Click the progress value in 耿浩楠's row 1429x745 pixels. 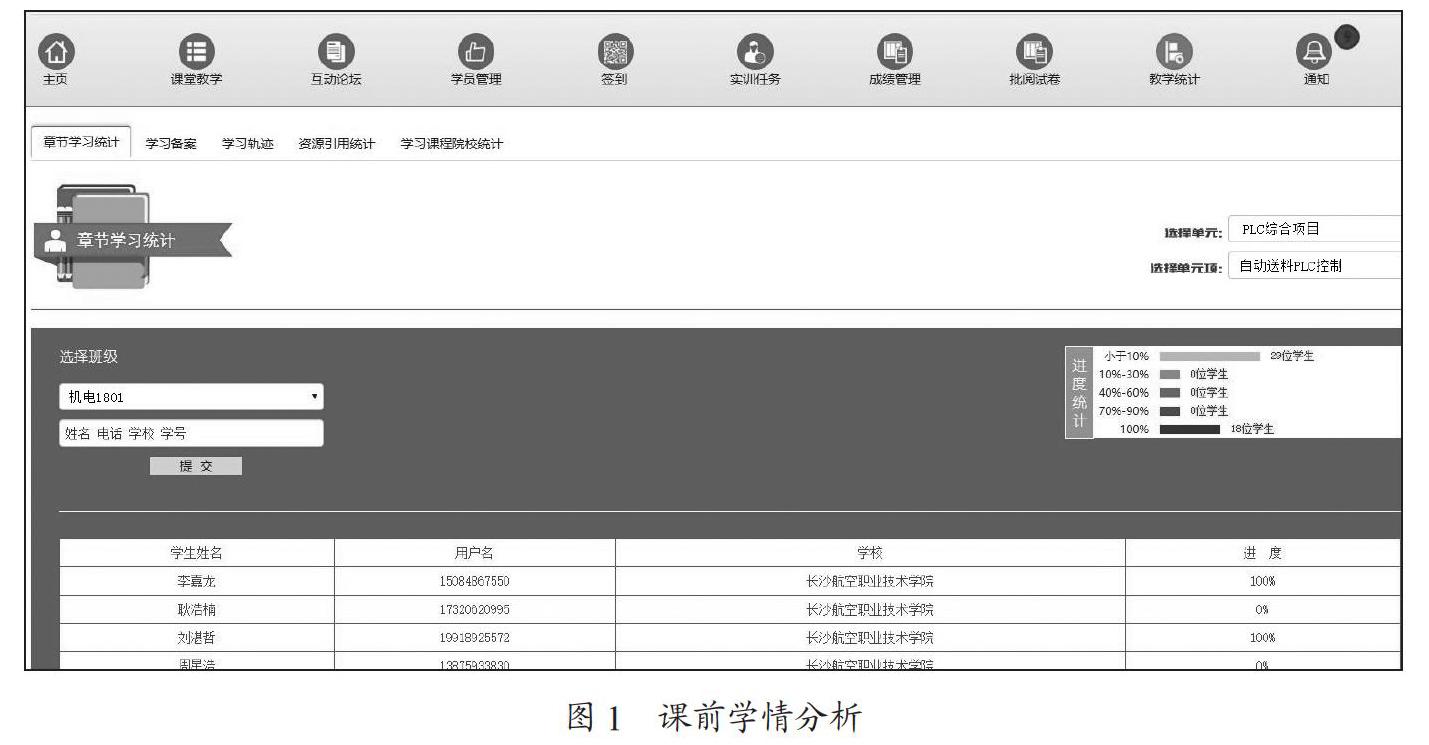pos(1263,609)
